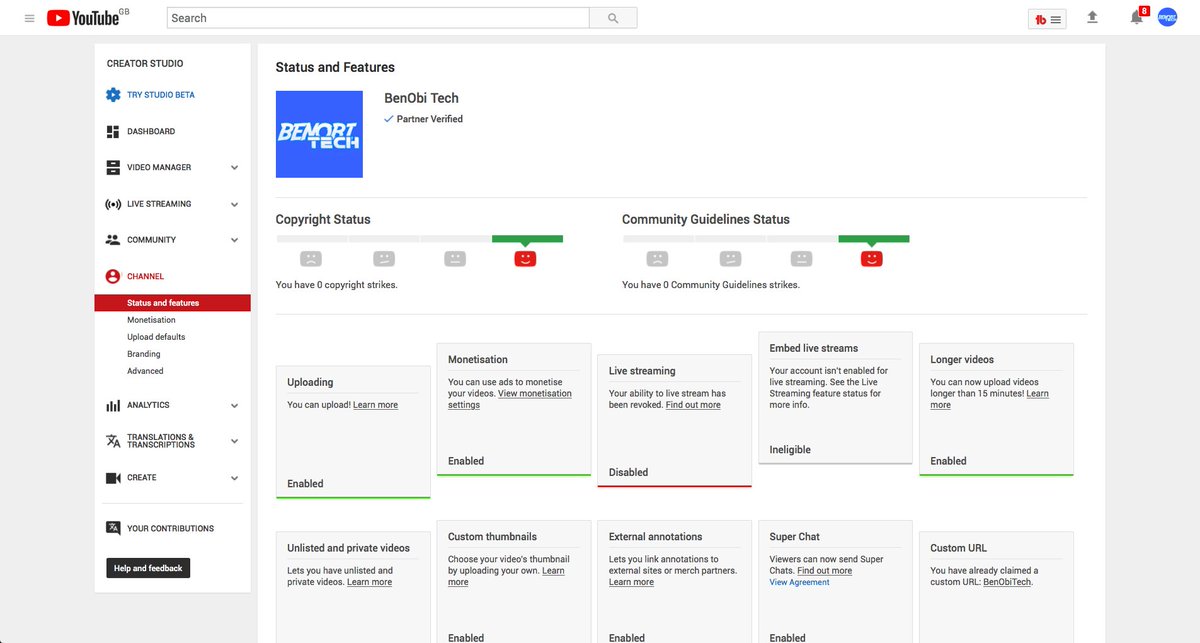Click View Agreement in Super Chat card
The height and width of the screenshot is (643, 1200).
pyautogui.click(x=799, y=582)
